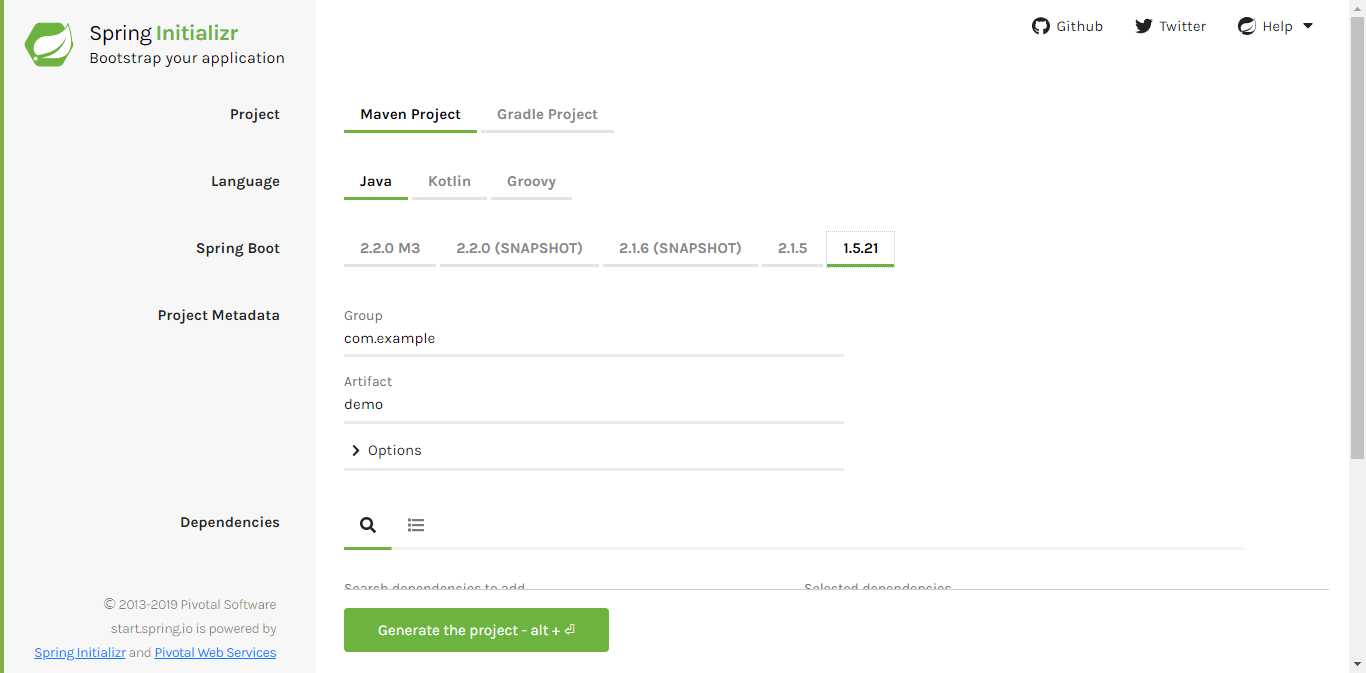The width and height of the screenshot is (1366, 673).
Task: Click the Spring Boot section label
Action: [x=238, y=248]
